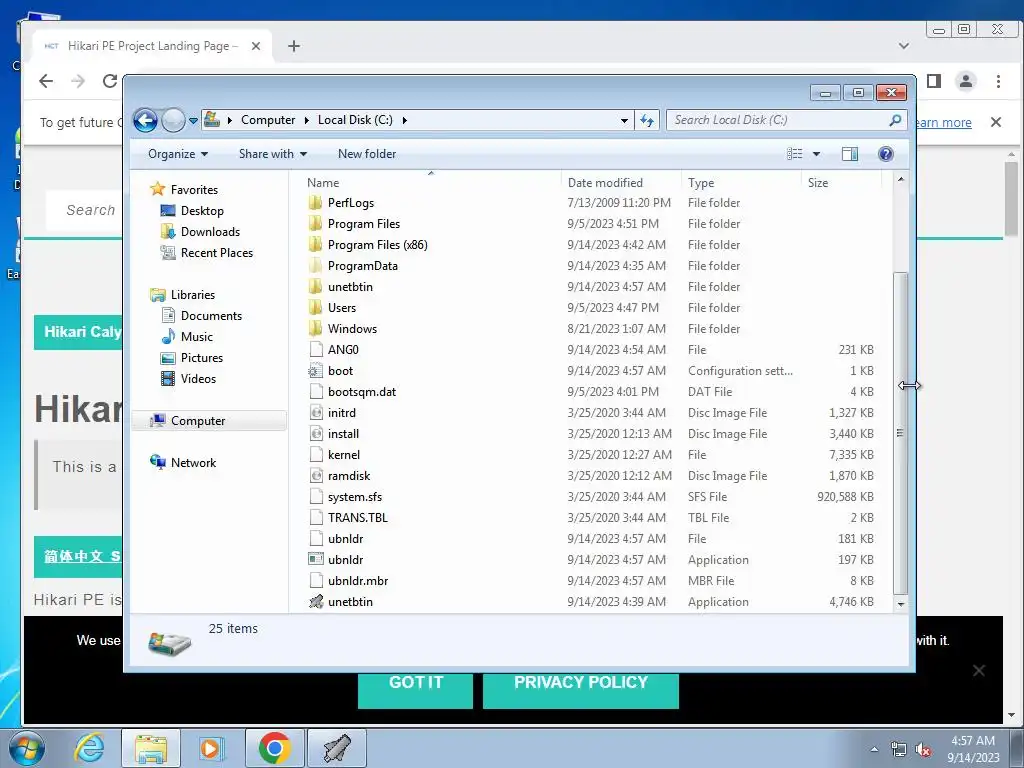Open the Organize menu
Image resolution: width=1024 pixels, height=768 pixels.
pos(178,154)
